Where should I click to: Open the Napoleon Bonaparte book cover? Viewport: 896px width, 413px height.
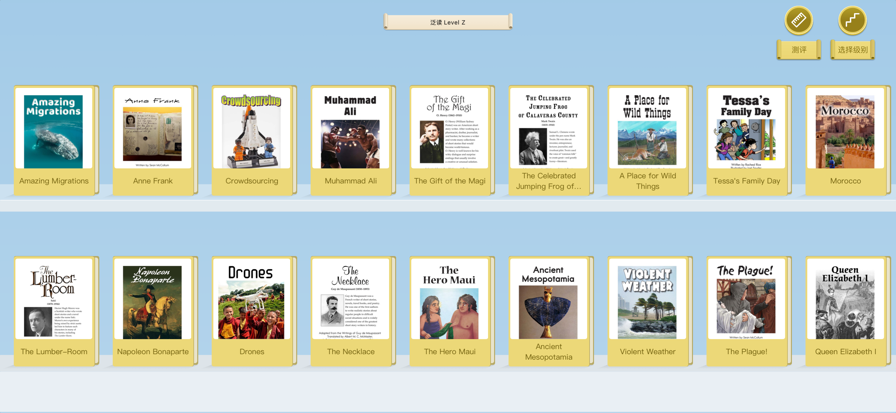coord(152,299)
